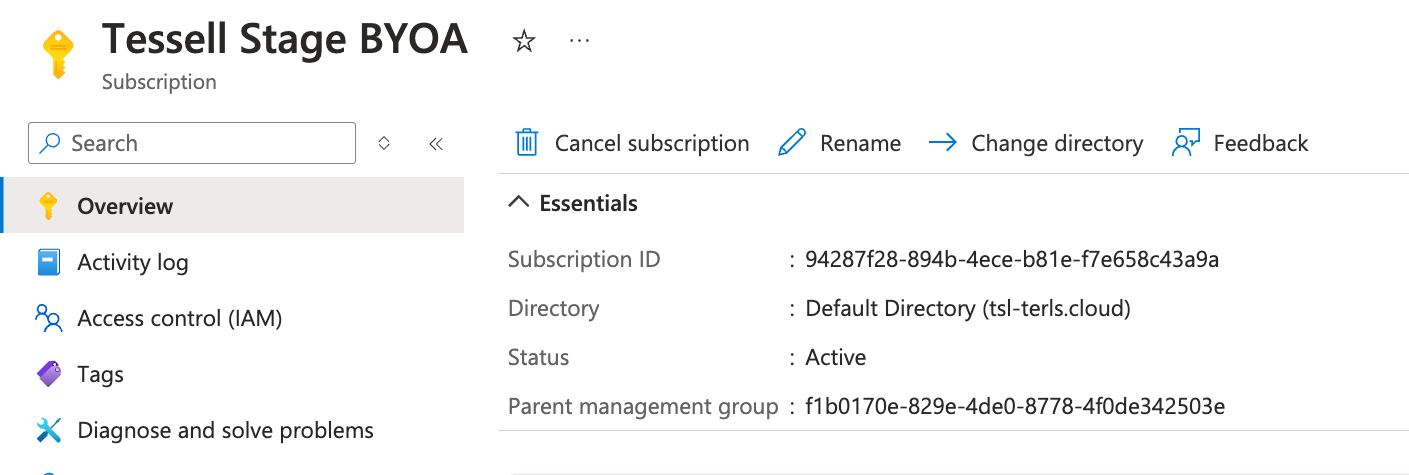1409x475 pixels.
Task: Open the more options ellipsis menu
Action: [579, 41]
